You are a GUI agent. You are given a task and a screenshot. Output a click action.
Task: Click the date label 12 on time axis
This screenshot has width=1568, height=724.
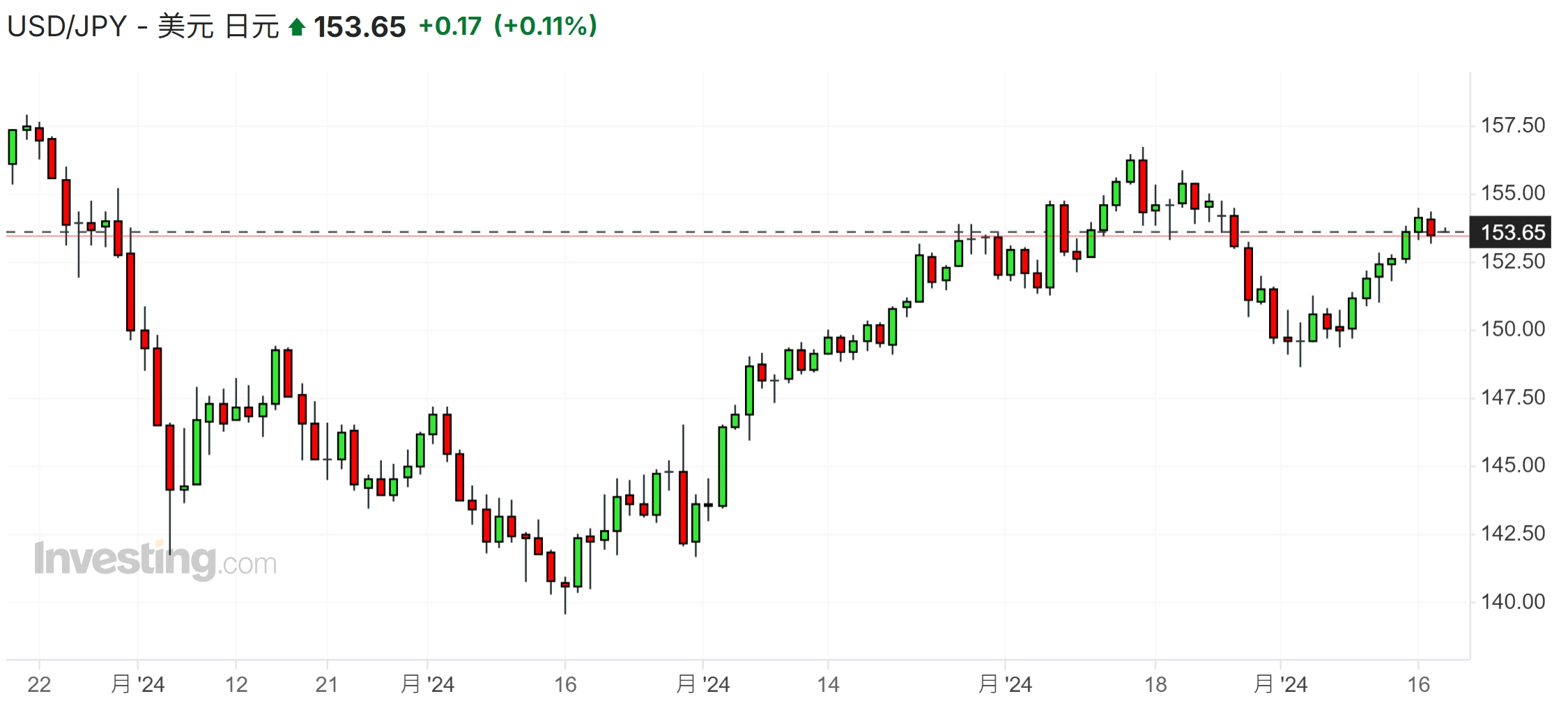(x=236, y=685)
